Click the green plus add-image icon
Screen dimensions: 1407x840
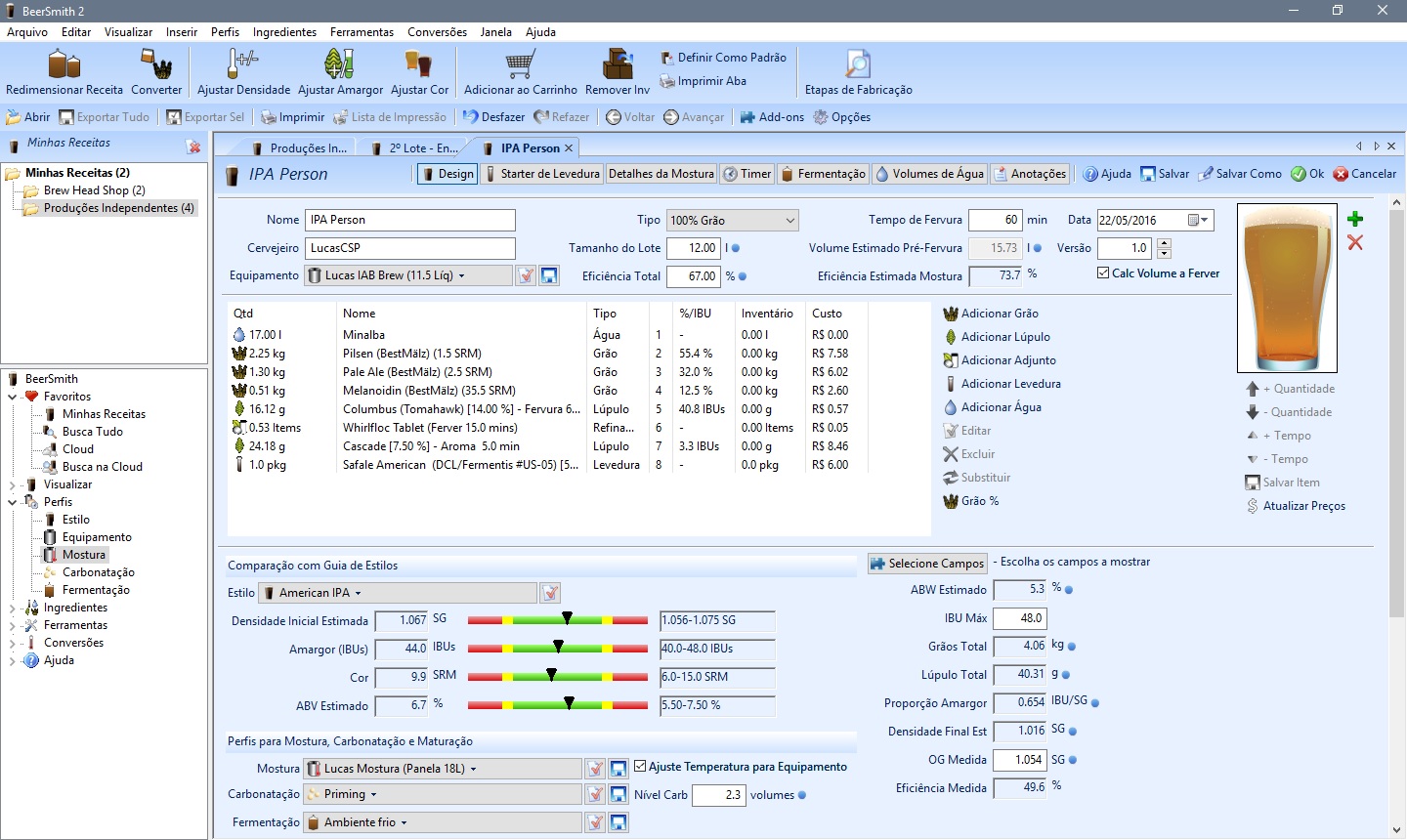tap(1355, 219)
